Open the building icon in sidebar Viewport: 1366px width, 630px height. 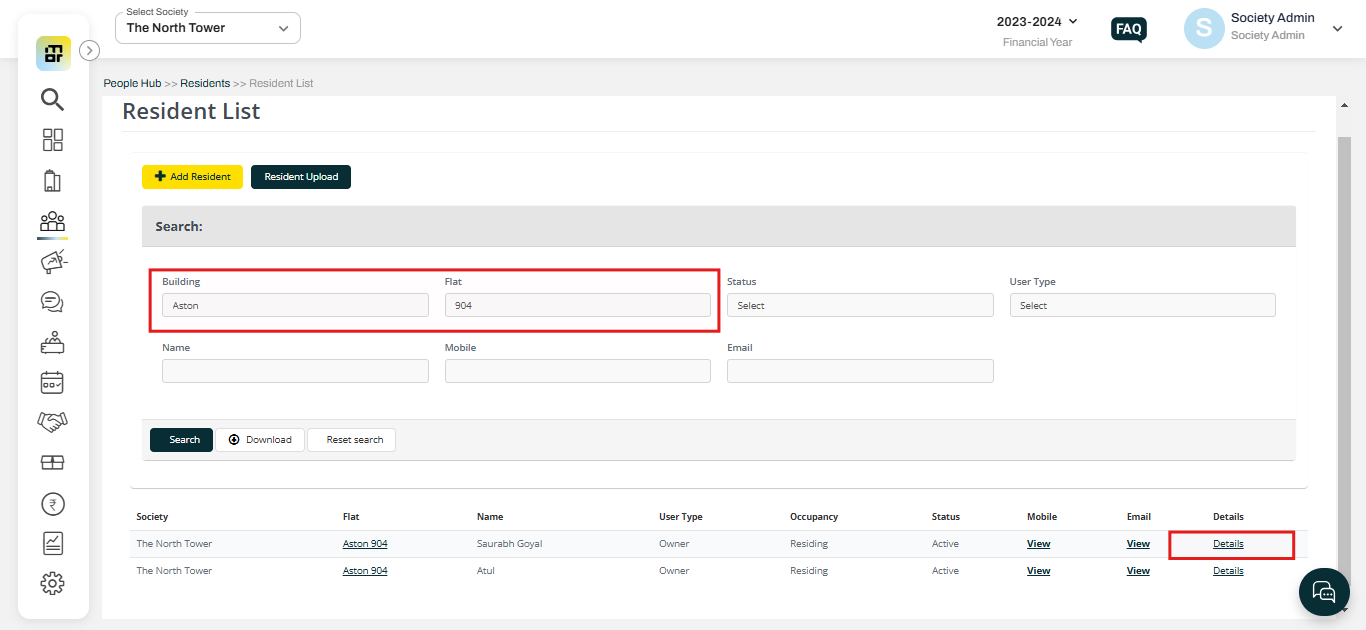[x=53, y=181]
